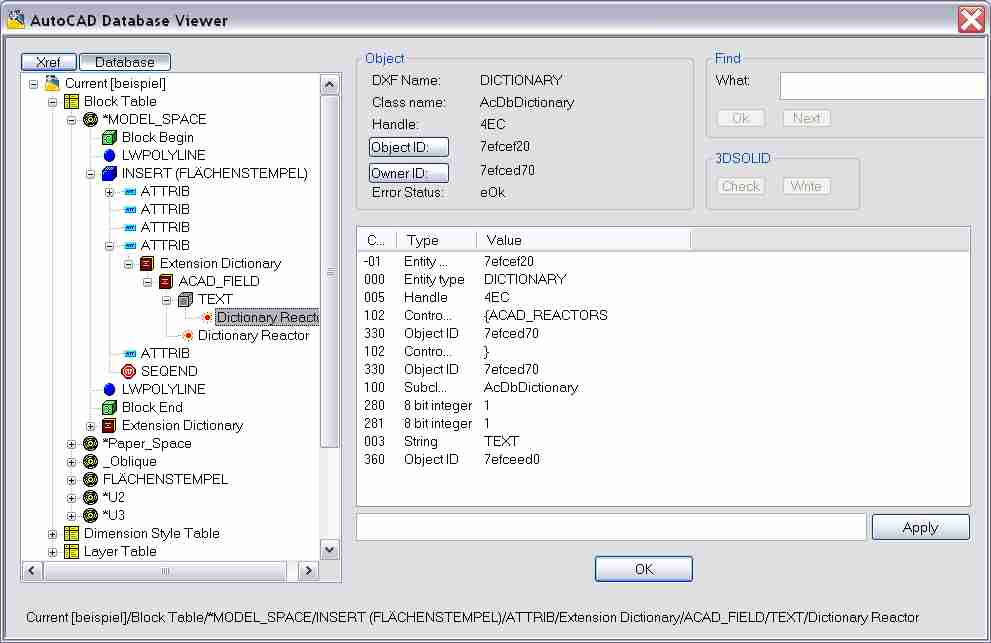Screen dimensions: 991x643
Task: Click the Owner ID button
Action: pos(409,173)
